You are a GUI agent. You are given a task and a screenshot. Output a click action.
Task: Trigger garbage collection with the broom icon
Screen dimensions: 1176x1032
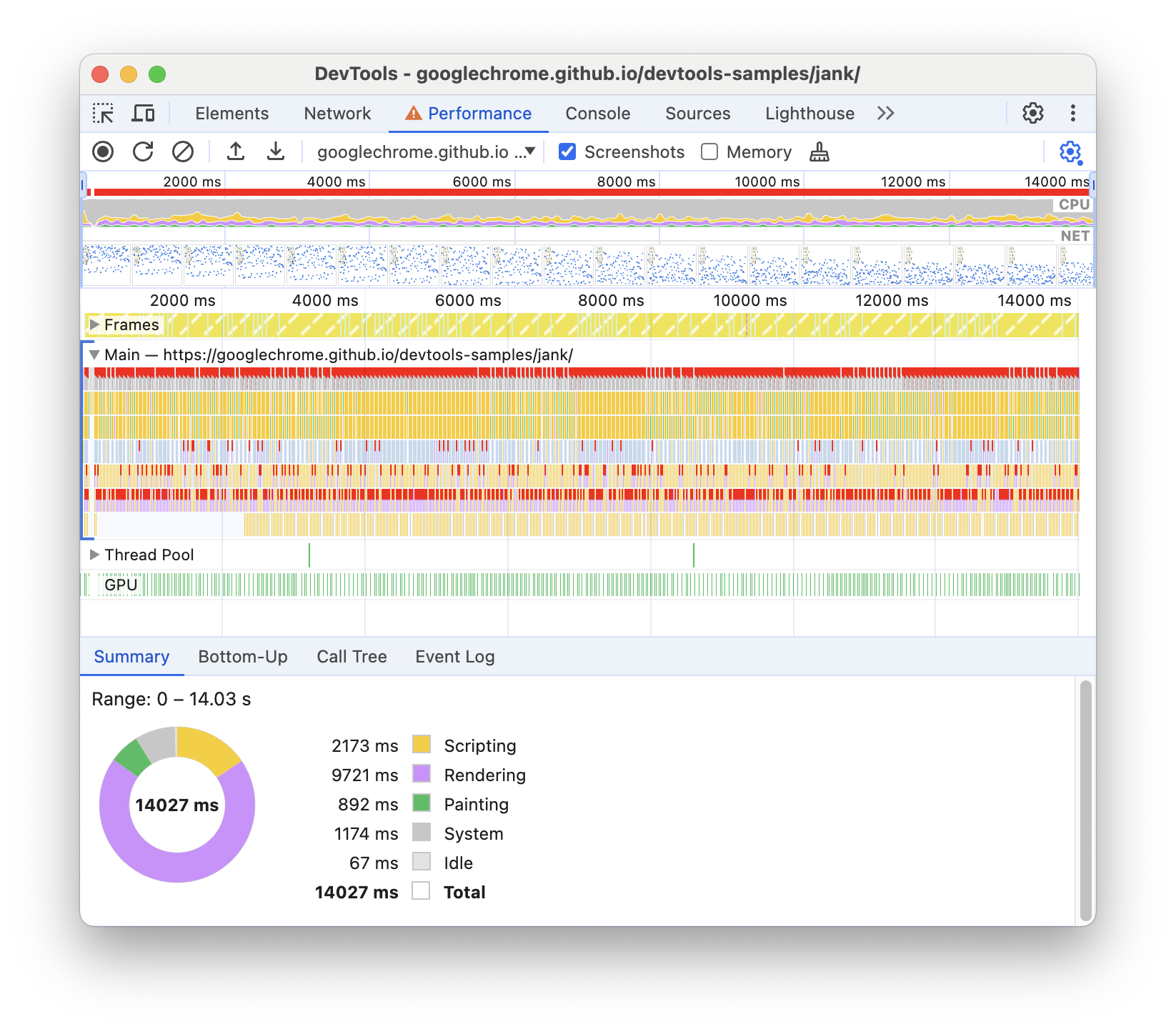click(x=819, y=152)
